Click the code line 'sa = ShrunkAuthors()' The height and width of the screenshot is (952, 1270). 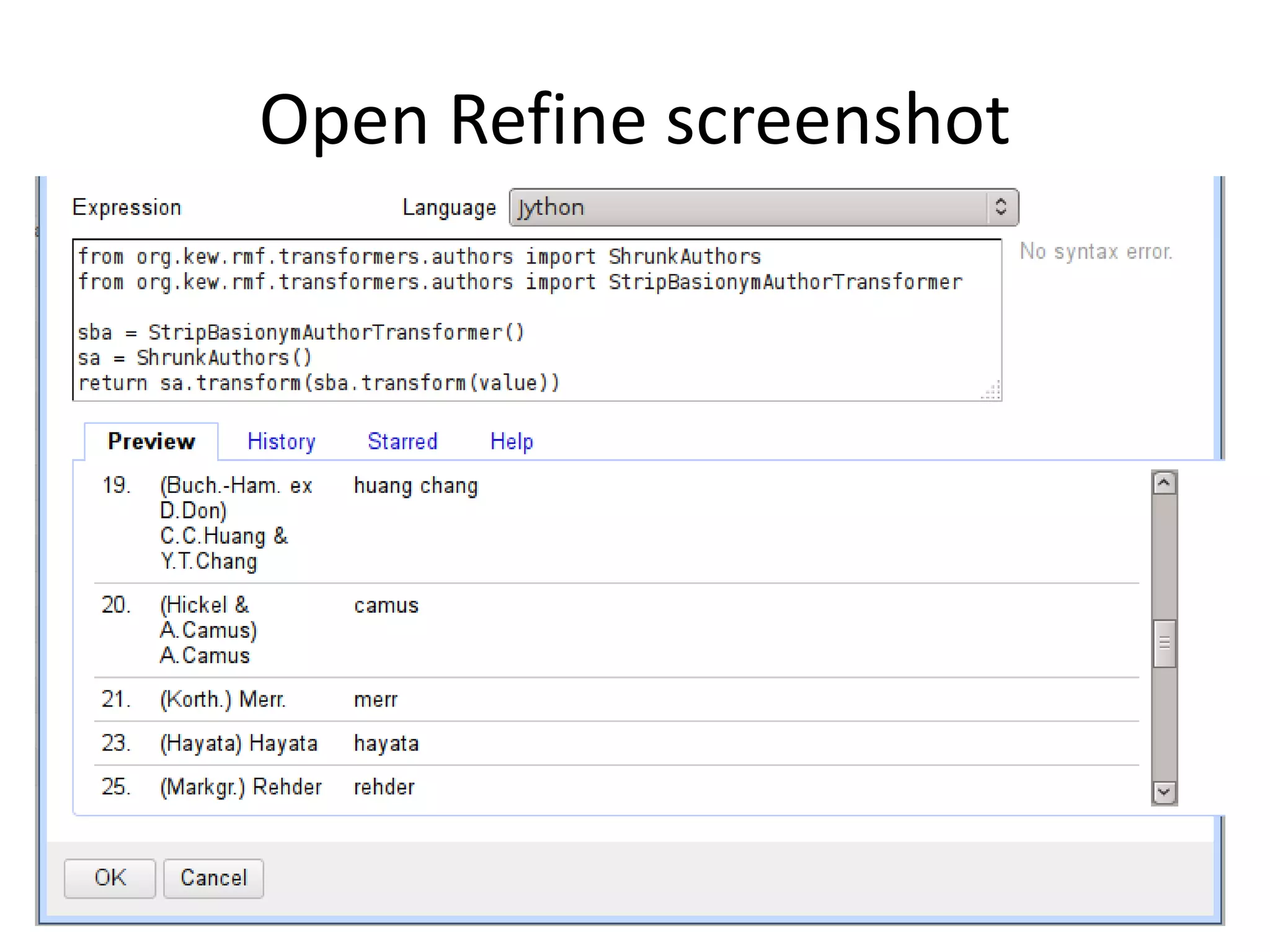coord(195,358)
